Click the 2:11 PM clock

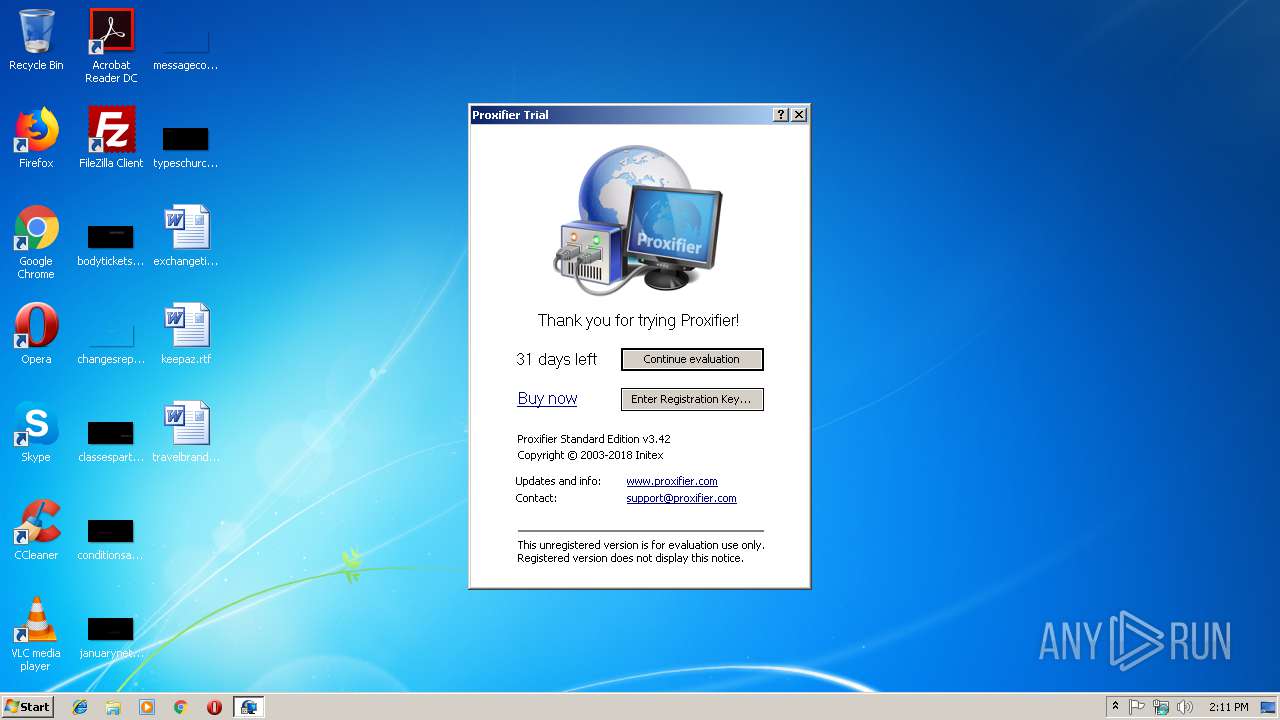[x=1228, y=707]
